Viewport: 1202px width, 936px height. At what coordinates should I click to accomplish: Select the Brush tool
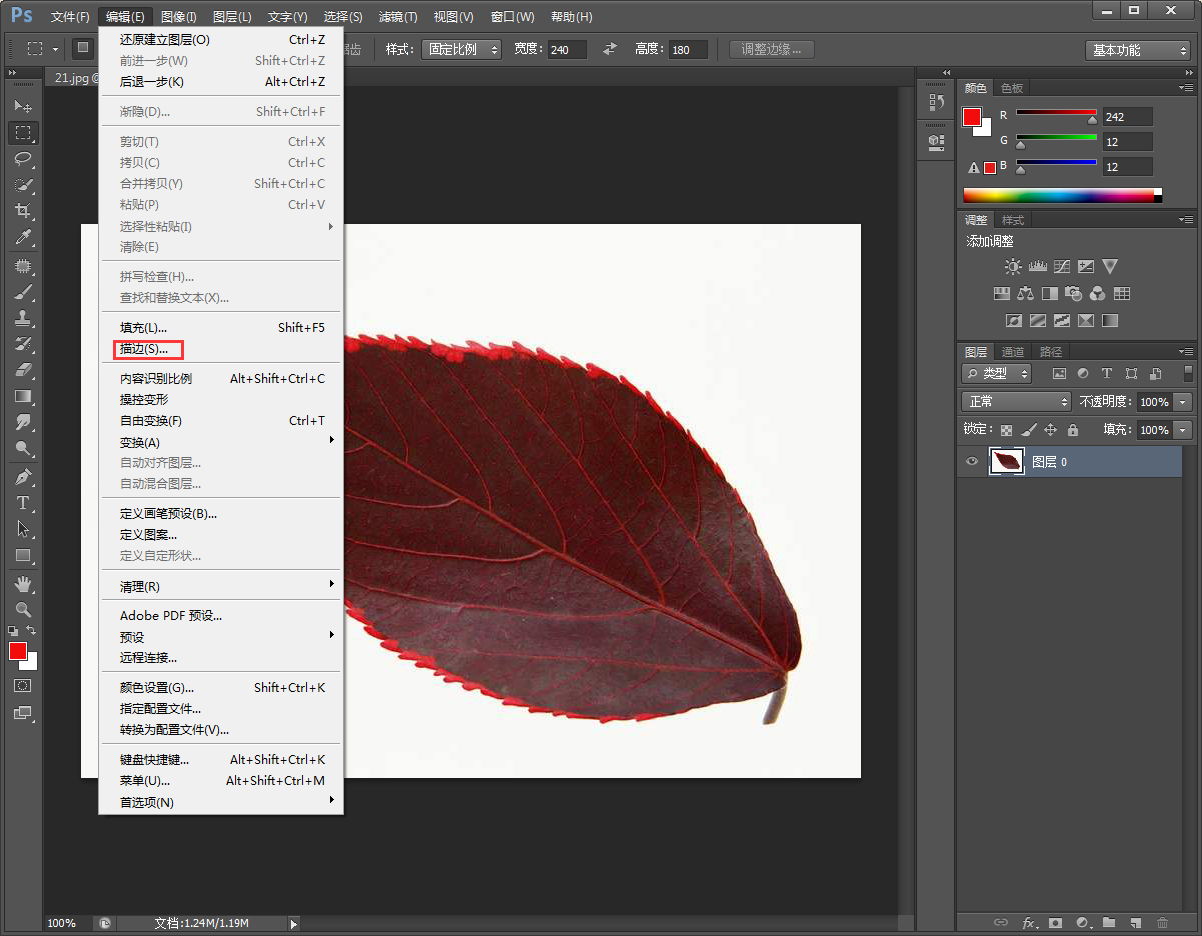[24, 292]
